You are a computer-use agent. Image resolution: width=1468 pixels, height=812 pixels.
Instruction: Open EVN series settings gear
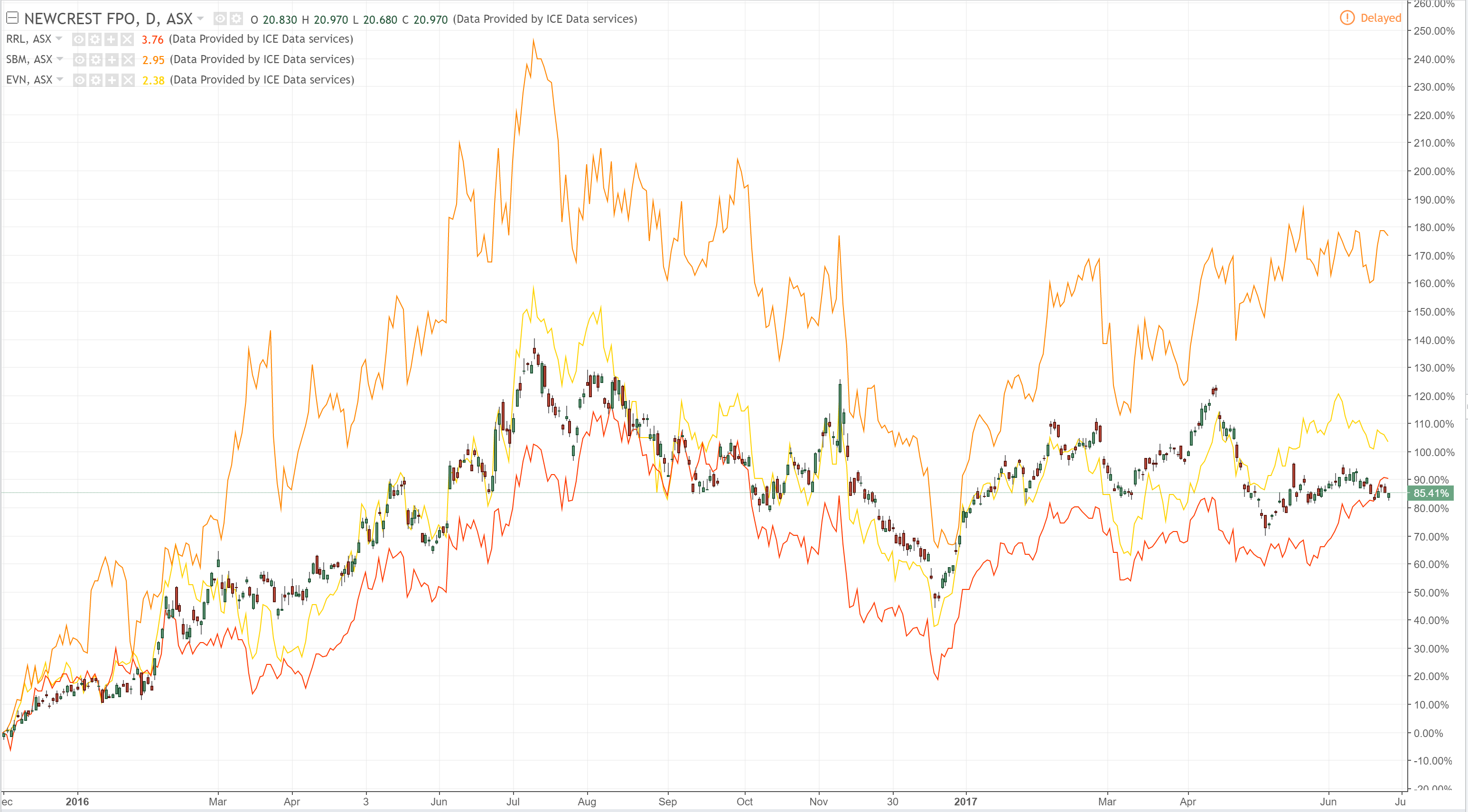pos(96,80)
